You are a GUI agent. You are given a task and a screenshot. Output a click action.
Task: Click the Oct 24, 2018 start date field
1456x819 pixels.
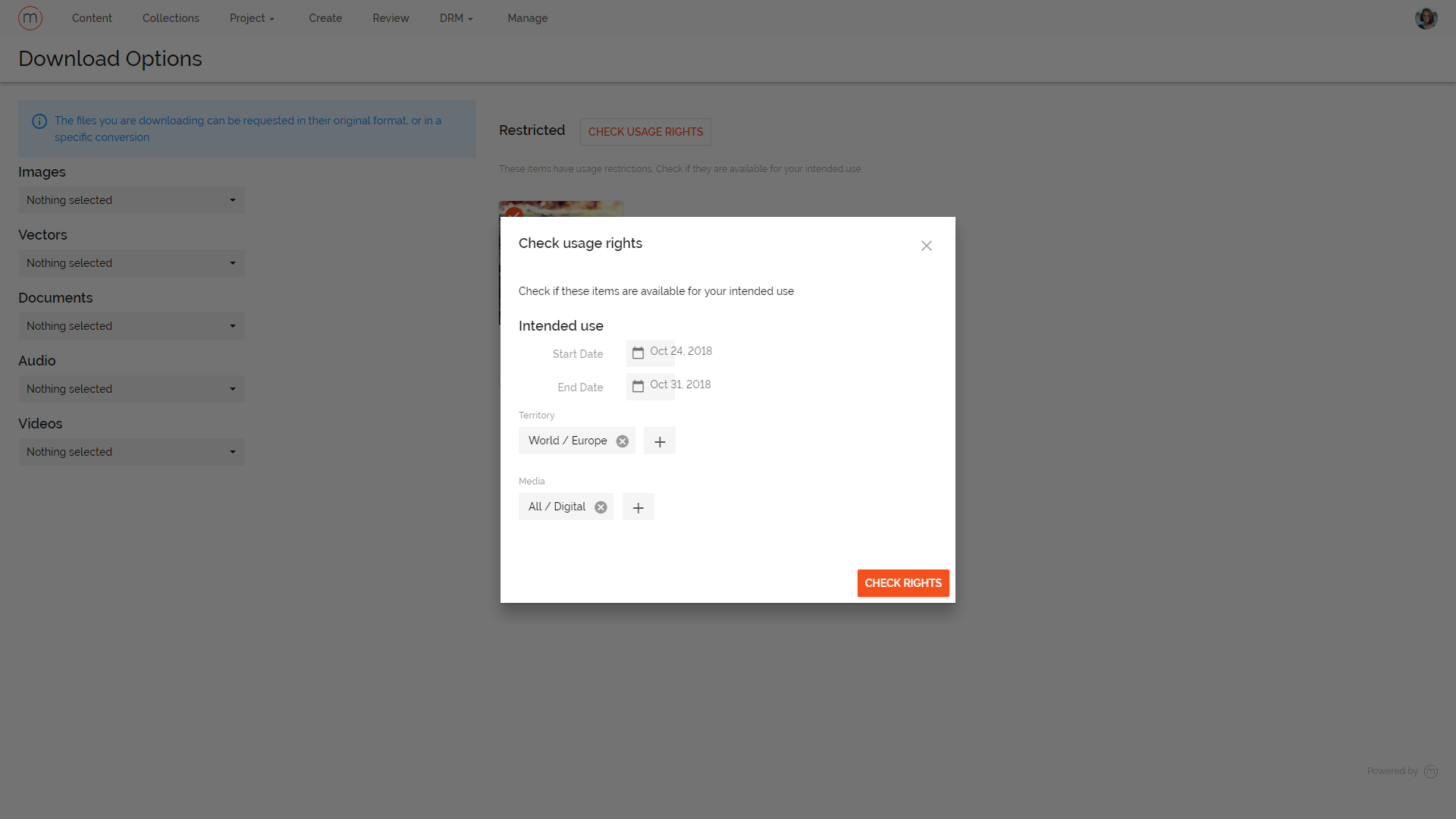(681, 351)
